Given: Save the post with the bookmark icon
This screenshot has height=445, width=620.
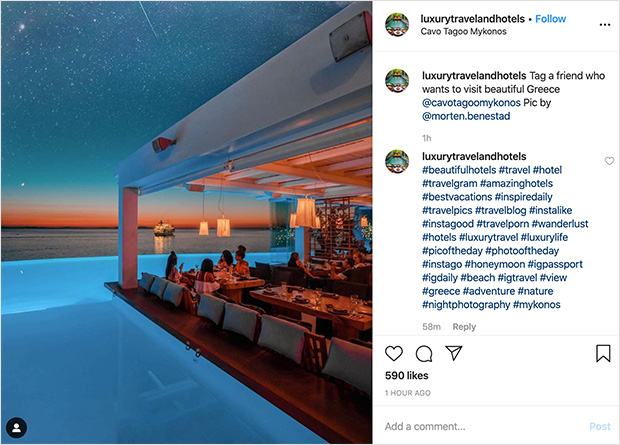Looking at the screenshot, I should click(x=603, y=353).
